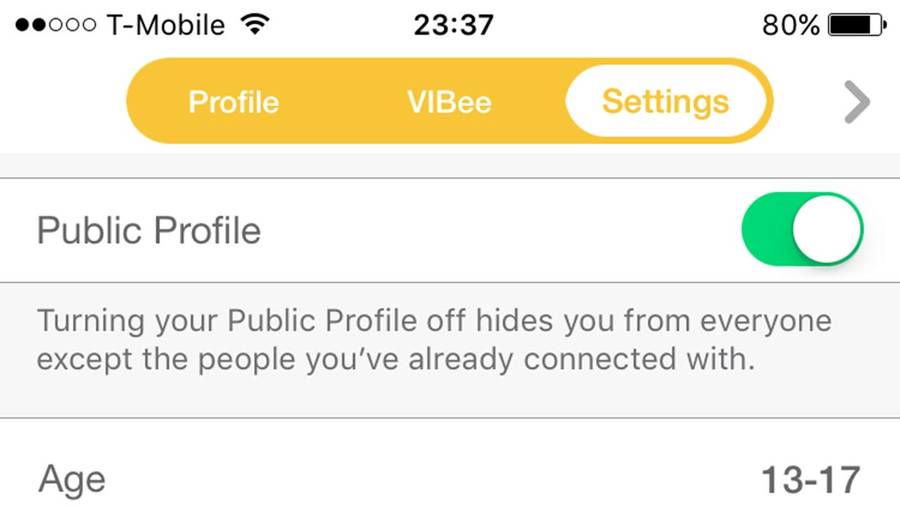Image resolution: width=900 pixels, height=506 pixels.
Task: Tap the battery icon in status bar
Action: tap(857, 24)
